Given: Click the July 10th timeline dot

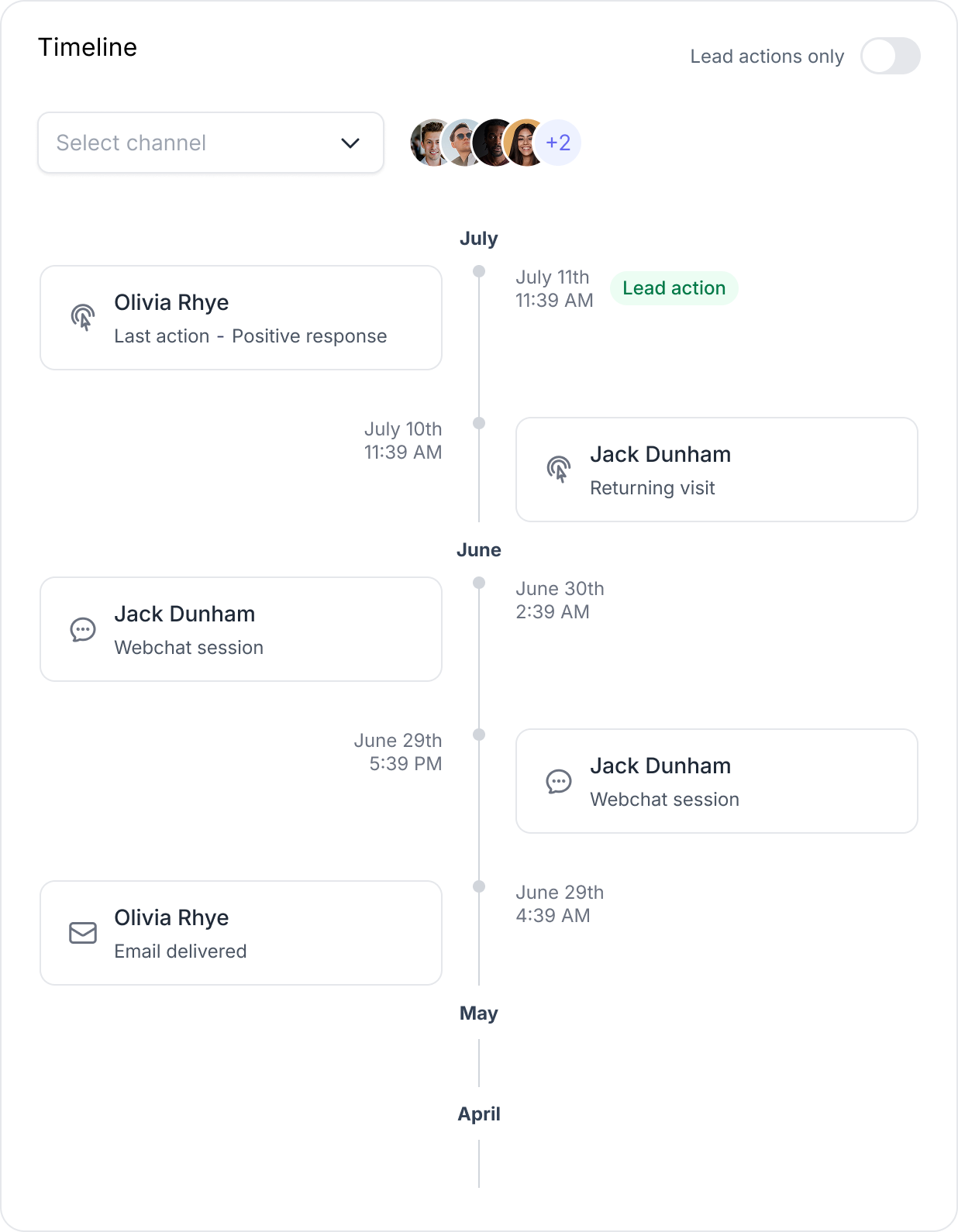Looking at the screenshot, I should click(479, 423).
